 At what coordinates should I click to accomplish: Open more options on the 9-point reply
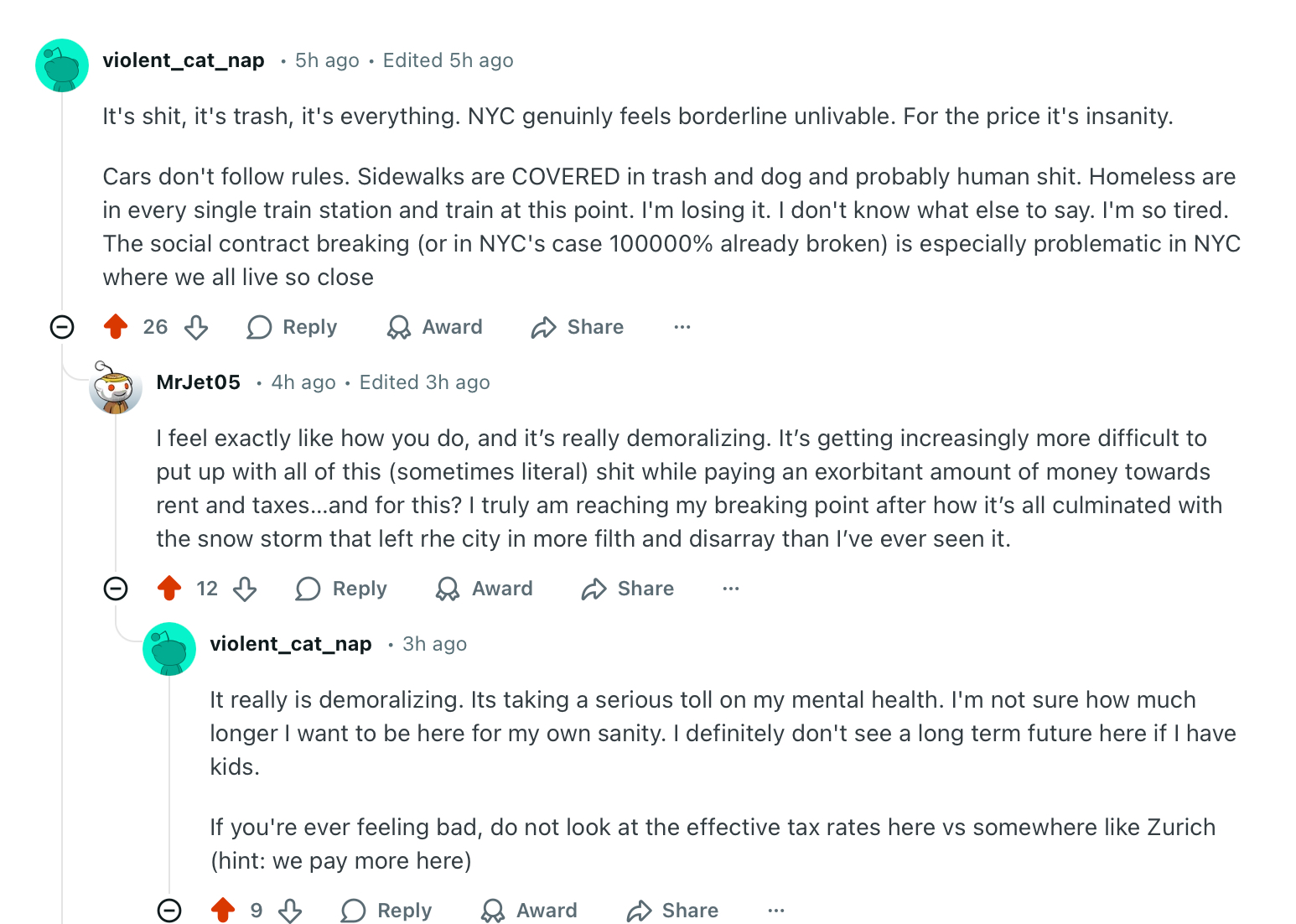click(776, 910)
